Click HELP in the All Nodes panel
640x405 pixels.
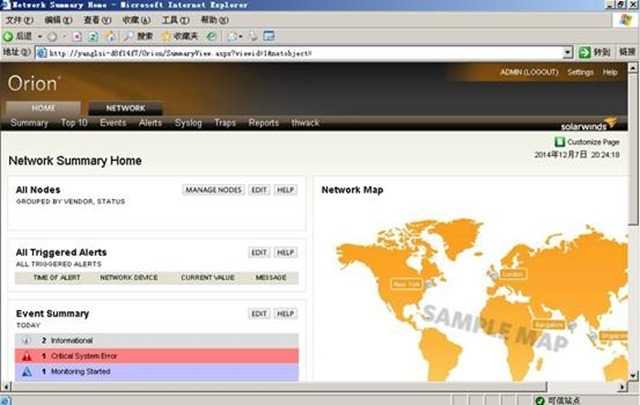click(285, 190)
